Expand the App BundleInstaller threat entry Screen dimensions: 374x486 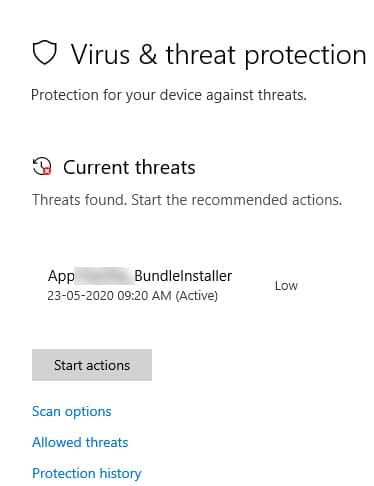[x=173, y=285]
